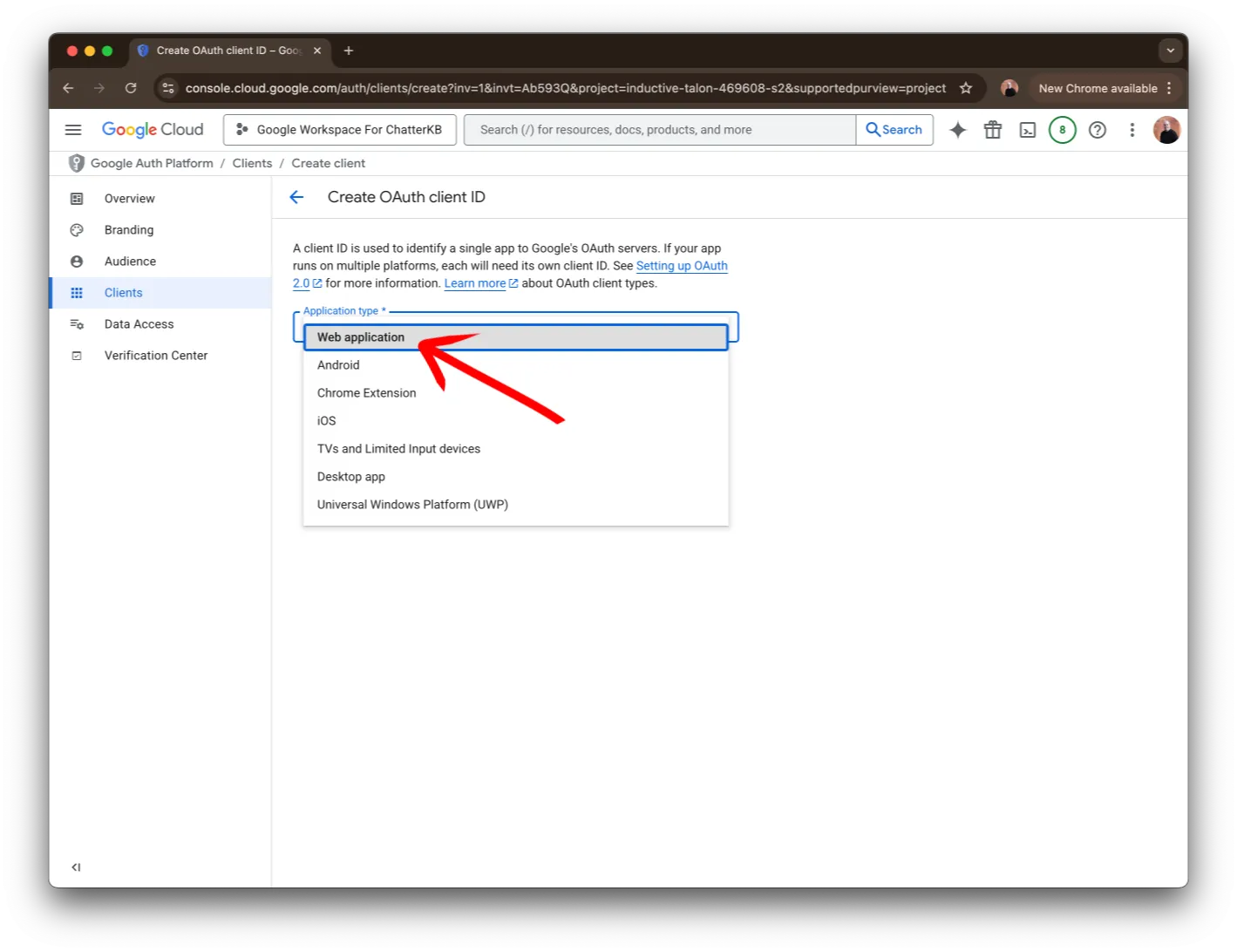
Task: Open the Google account avatar
Action: (x=1166, y=130)
